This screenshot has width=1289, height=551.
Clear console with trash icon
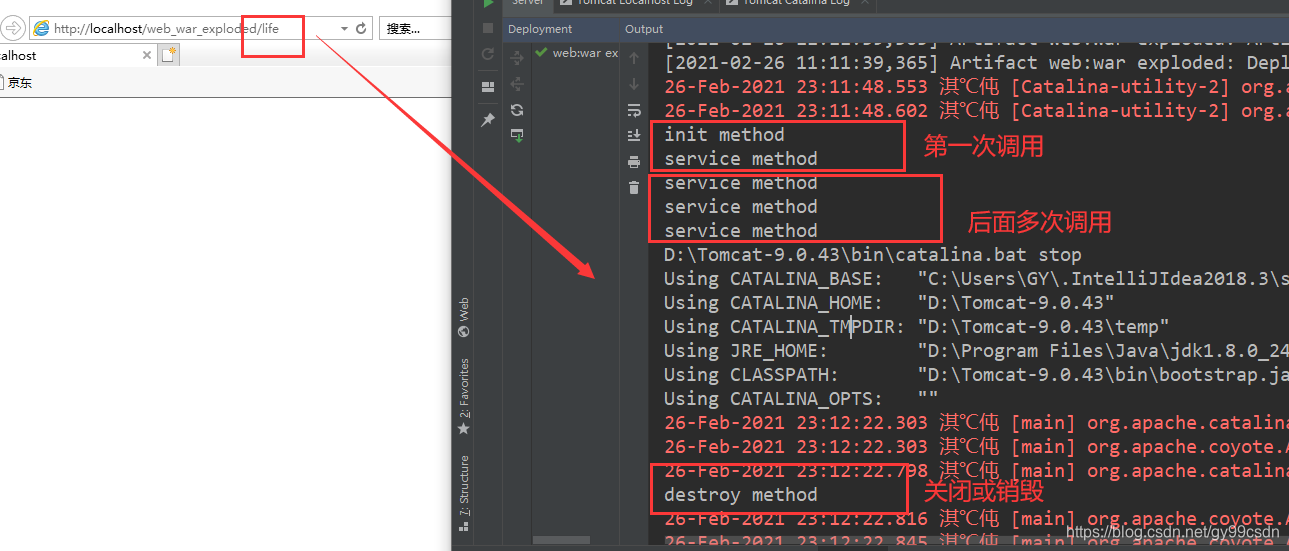pyautogui.click(x=633, y=187)
